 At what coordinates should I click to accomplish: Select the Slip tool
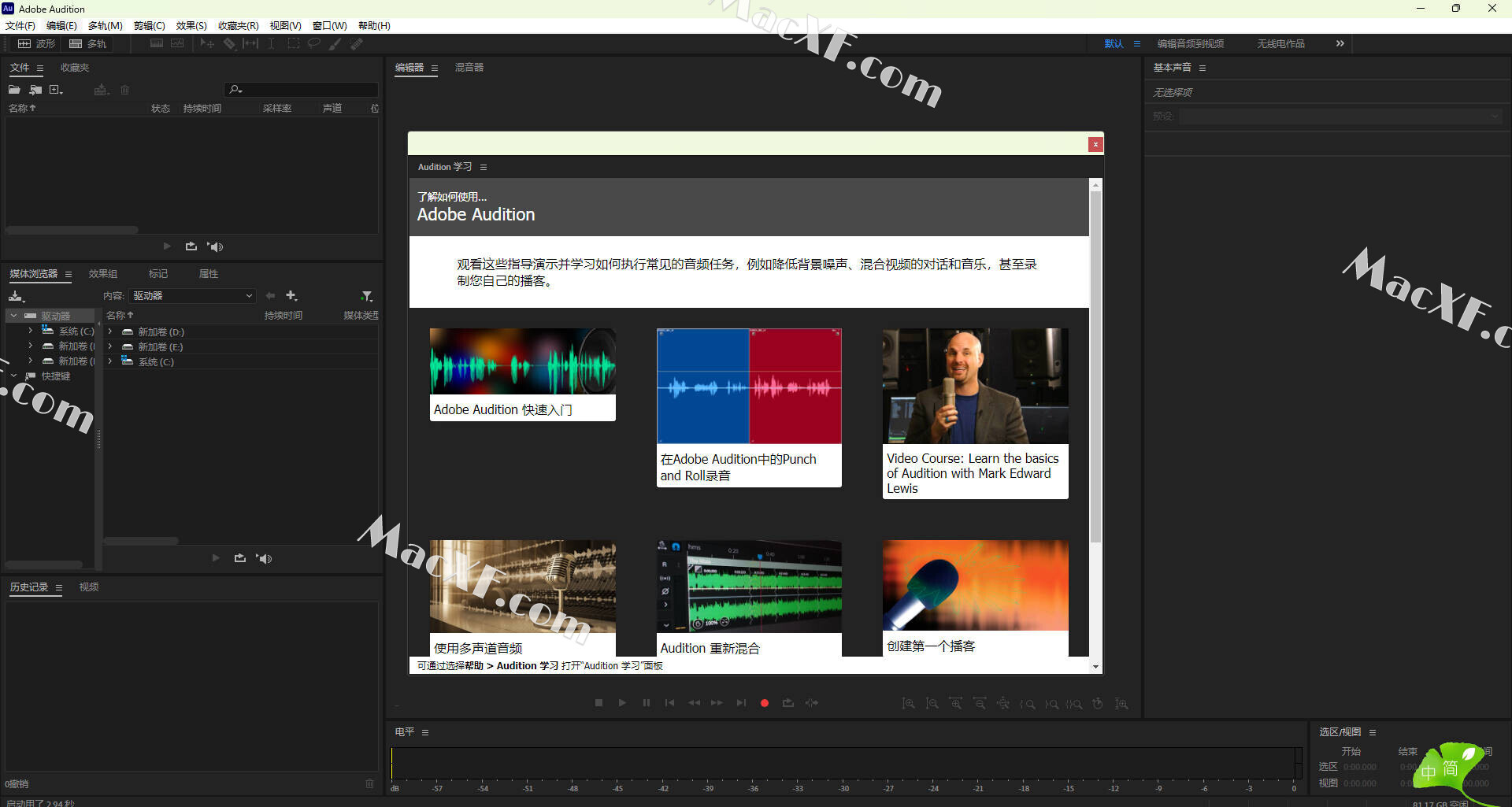(250, 44)
